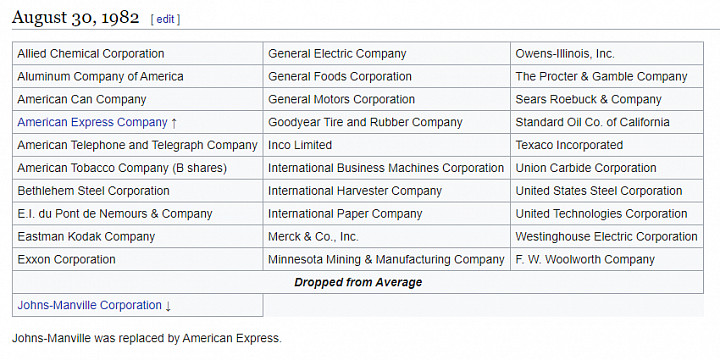Viewport: 720px width, 360px height.
Task: Open the edit link beside August 30, 1982
Action: 165,19
